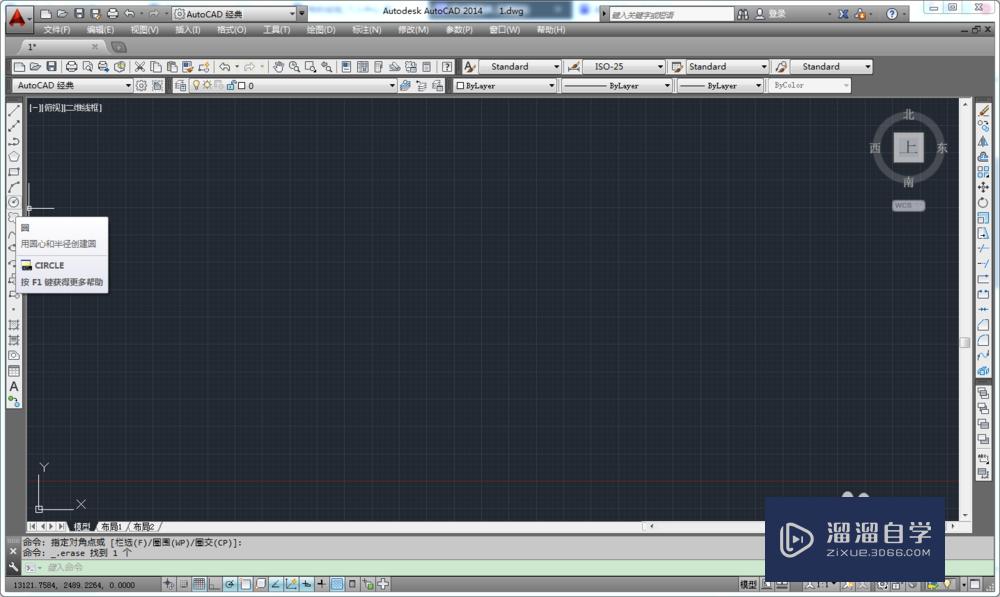Viewport: 1000px width, 597px height.
Task: Open the 插入(I) menu
Action: [x=188, y=30]
